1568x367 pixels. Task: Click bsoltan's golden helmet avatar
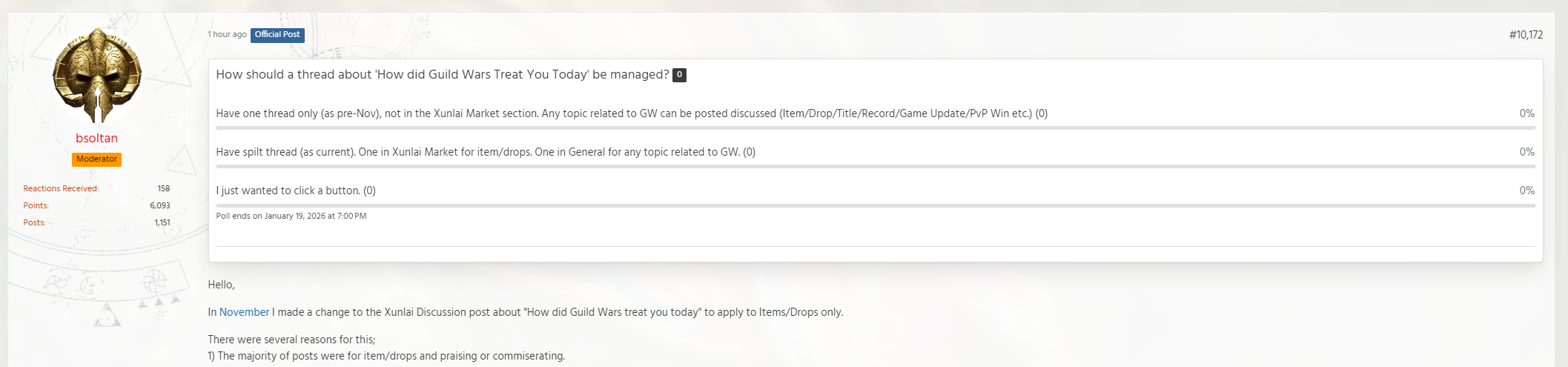click(x=96, y=76)
